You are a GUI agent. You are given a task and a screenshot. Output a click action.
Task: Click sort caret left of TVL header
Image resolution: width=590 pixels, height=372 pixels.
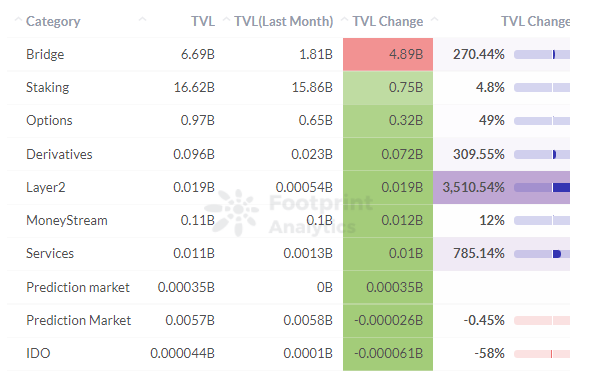[142, 19]
